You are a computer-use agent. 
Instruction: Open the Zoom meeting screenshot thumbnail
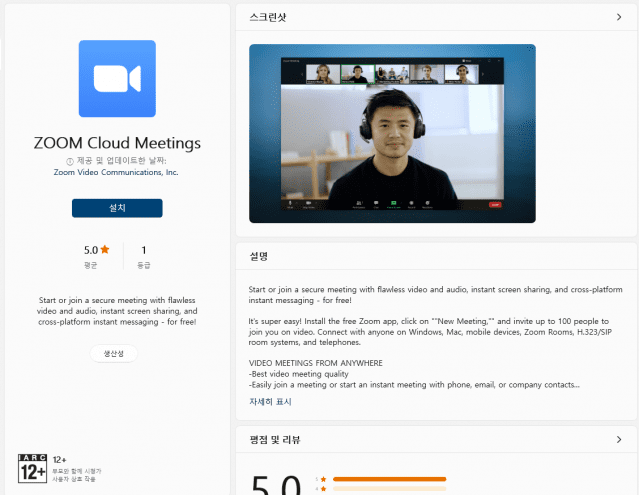(392, 134)
